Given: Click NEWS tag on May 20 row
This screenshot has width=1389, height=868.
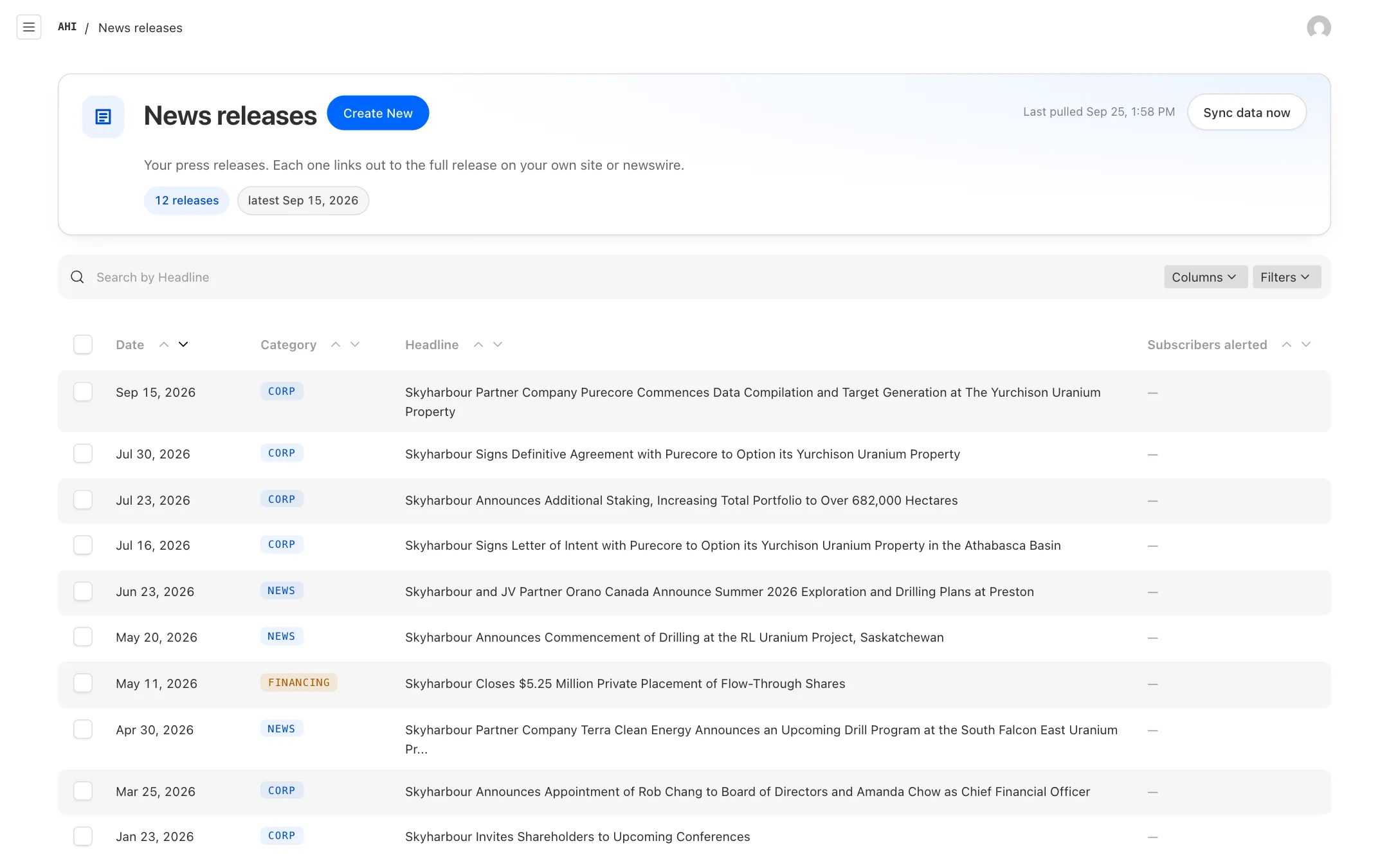Looking at the screenshot, I should point(282,637).
